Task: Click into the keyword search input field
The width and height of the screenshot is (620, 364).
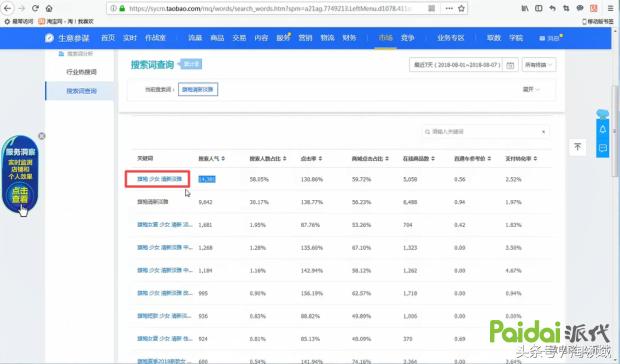Action: click(x=486, y=132)
